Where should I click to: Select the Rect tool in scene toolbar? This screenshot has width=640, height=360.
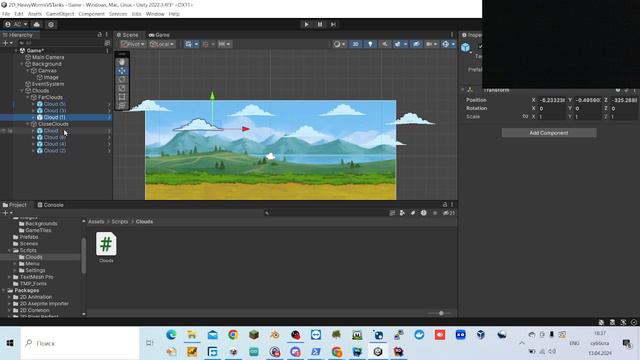pyautogui.click(x=122, y=97)
